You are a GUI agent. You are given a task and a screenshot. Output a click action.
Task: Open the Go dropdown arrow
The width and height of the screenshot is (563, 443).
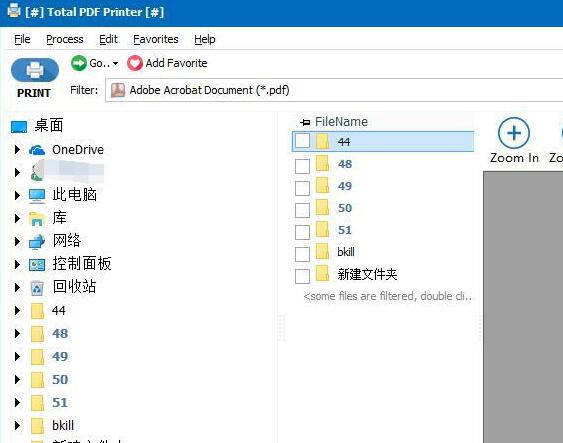(115, 64)
